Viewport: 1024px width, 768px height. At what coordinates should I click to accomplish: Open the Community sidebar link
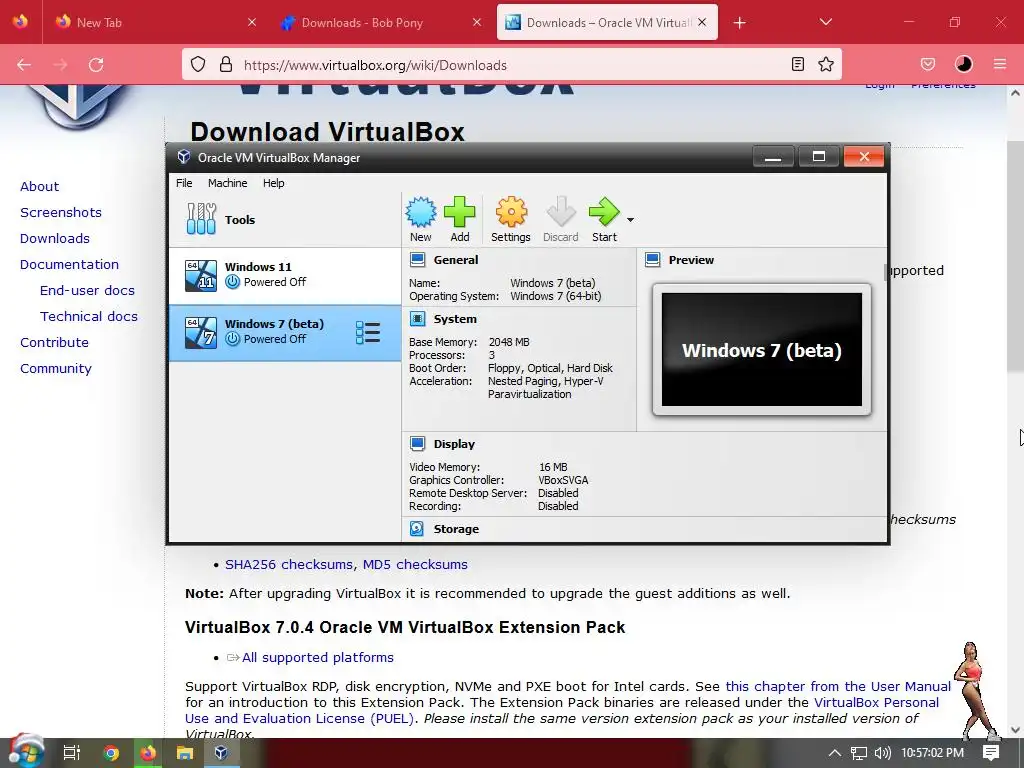(56, 368)
